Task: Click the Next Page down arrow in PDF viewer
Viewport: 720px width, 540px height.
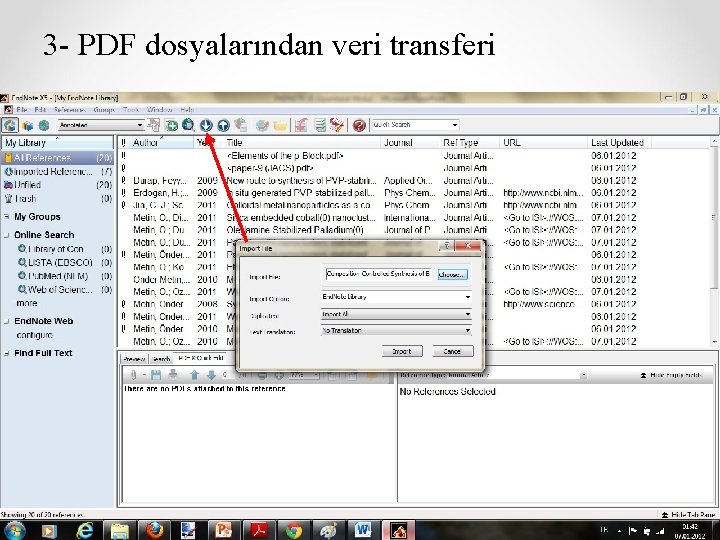Action: [211, 375]
